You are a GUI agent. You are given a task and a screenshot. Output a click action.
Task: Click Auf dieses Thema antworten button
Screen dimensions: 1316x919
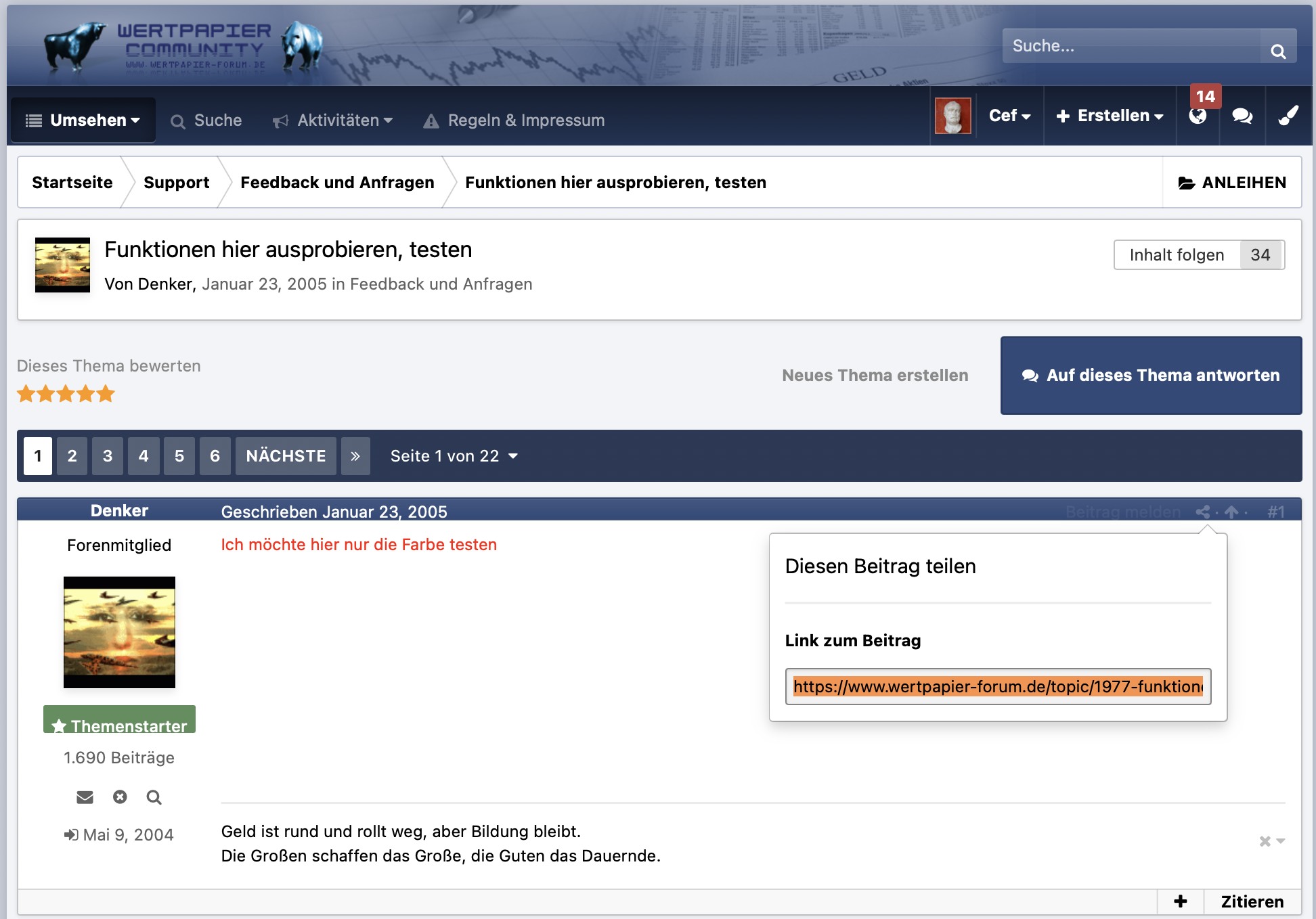(1151, 376)
